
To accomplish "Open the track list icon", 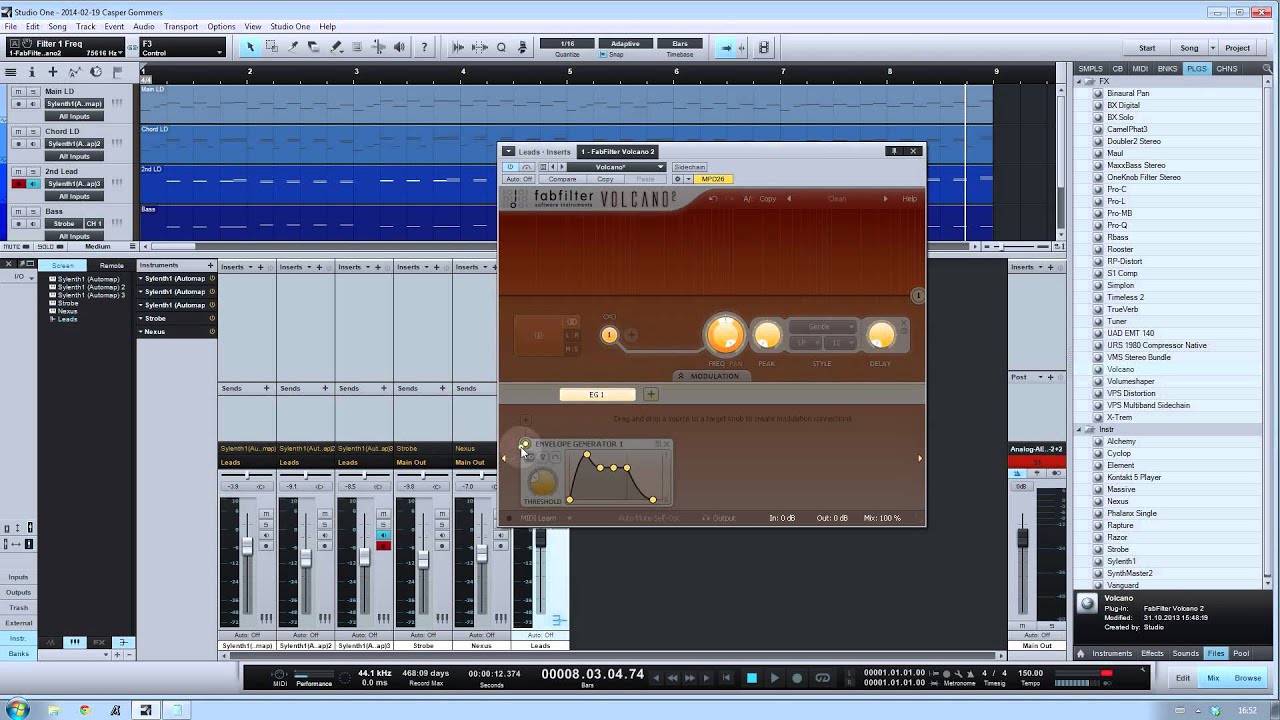I will (x=10, y=72).
